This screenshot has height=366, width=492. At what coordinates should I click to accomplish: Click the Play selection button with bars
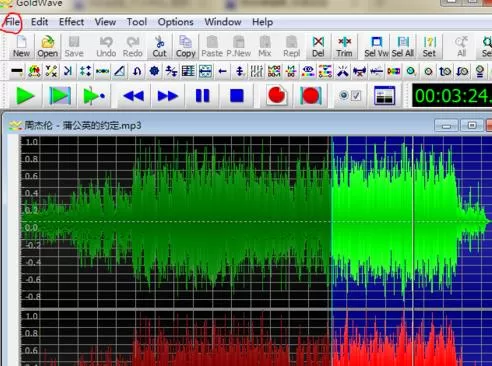point(60,96)
